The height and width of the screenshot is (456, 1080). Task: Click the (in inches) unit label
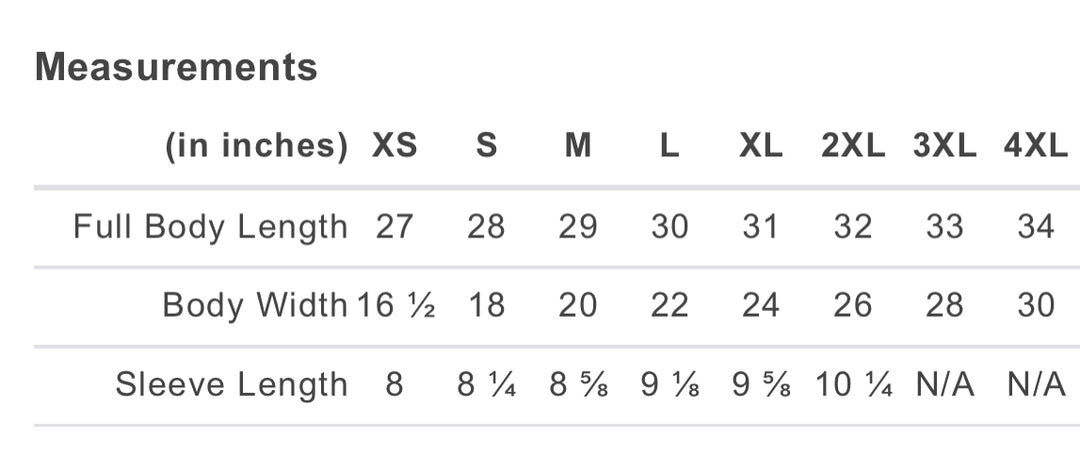[x=256, y=146]
